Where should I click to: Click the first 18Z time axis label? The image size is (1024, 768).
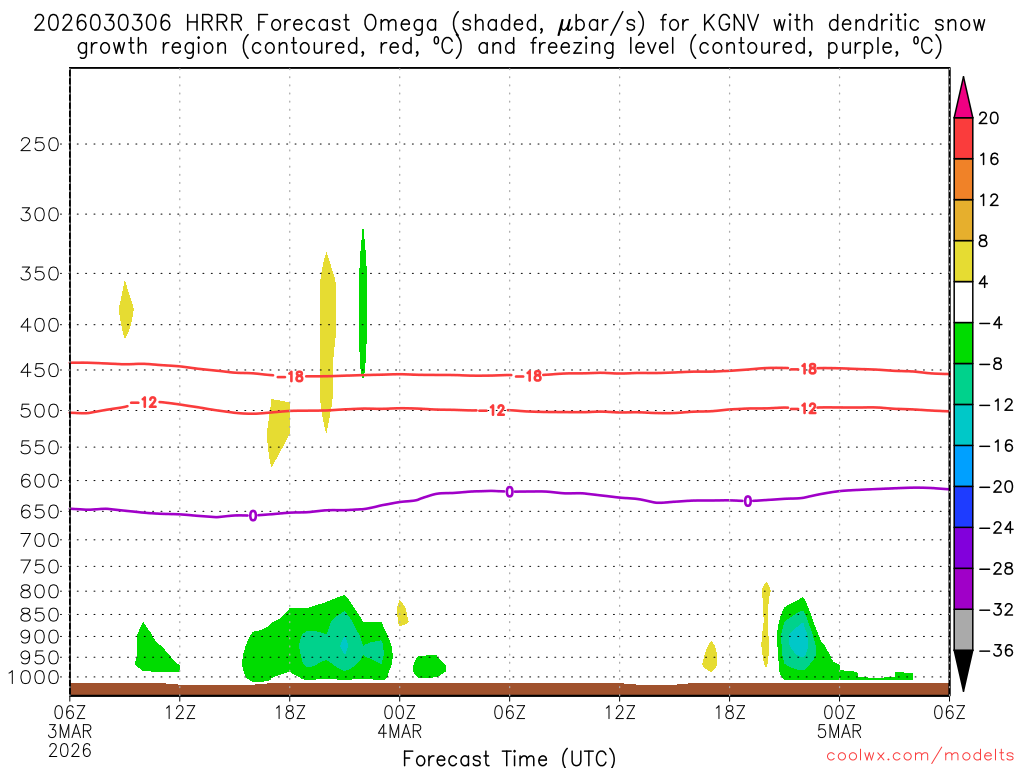pos(290,712)
